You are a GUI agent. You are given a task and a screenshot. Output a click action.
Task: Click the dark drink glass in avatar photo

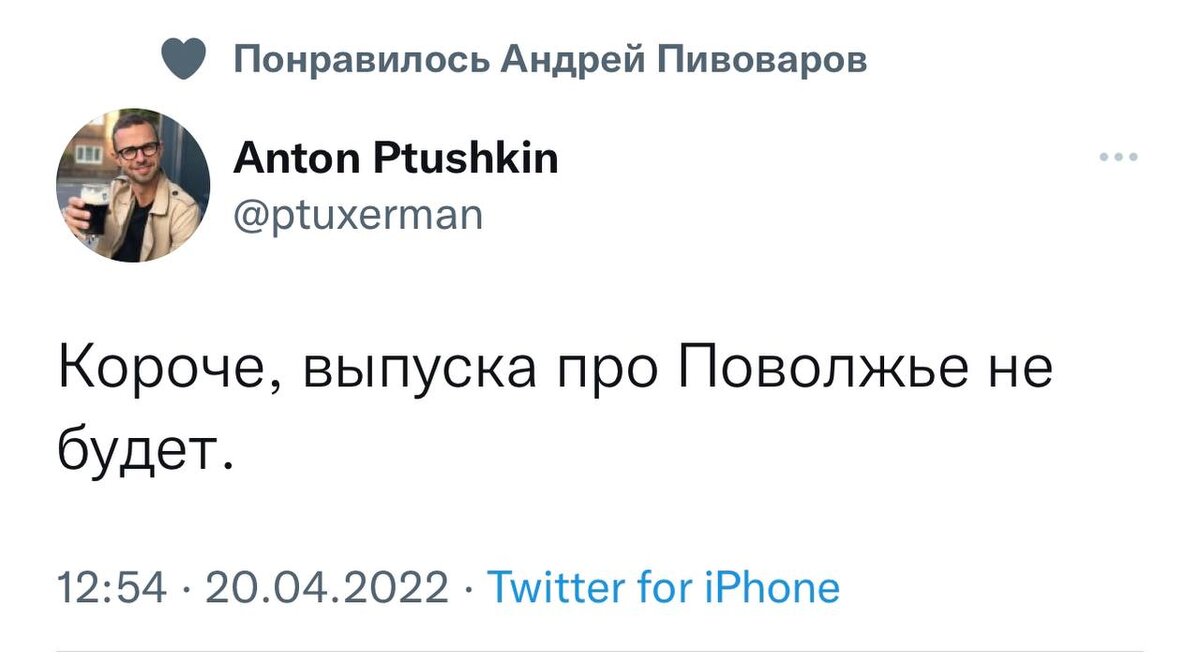[x=93, y=212]
